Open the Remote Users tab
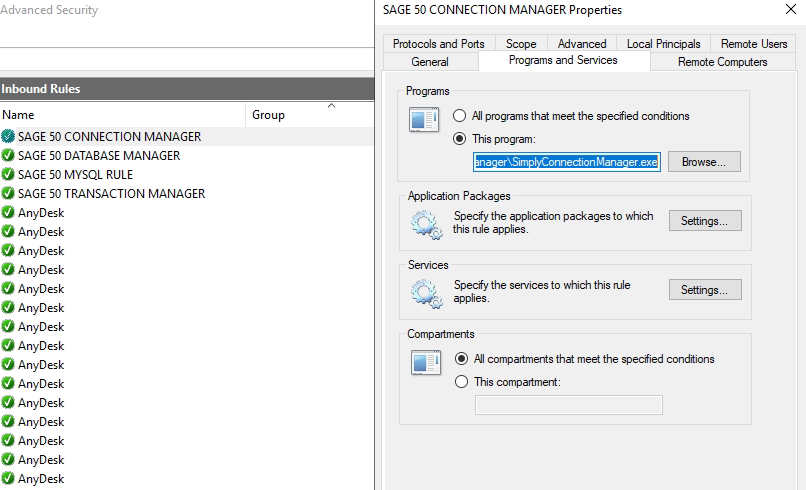Image resolution: width=806 pixels, height=490 pixels. click(754, 44)
